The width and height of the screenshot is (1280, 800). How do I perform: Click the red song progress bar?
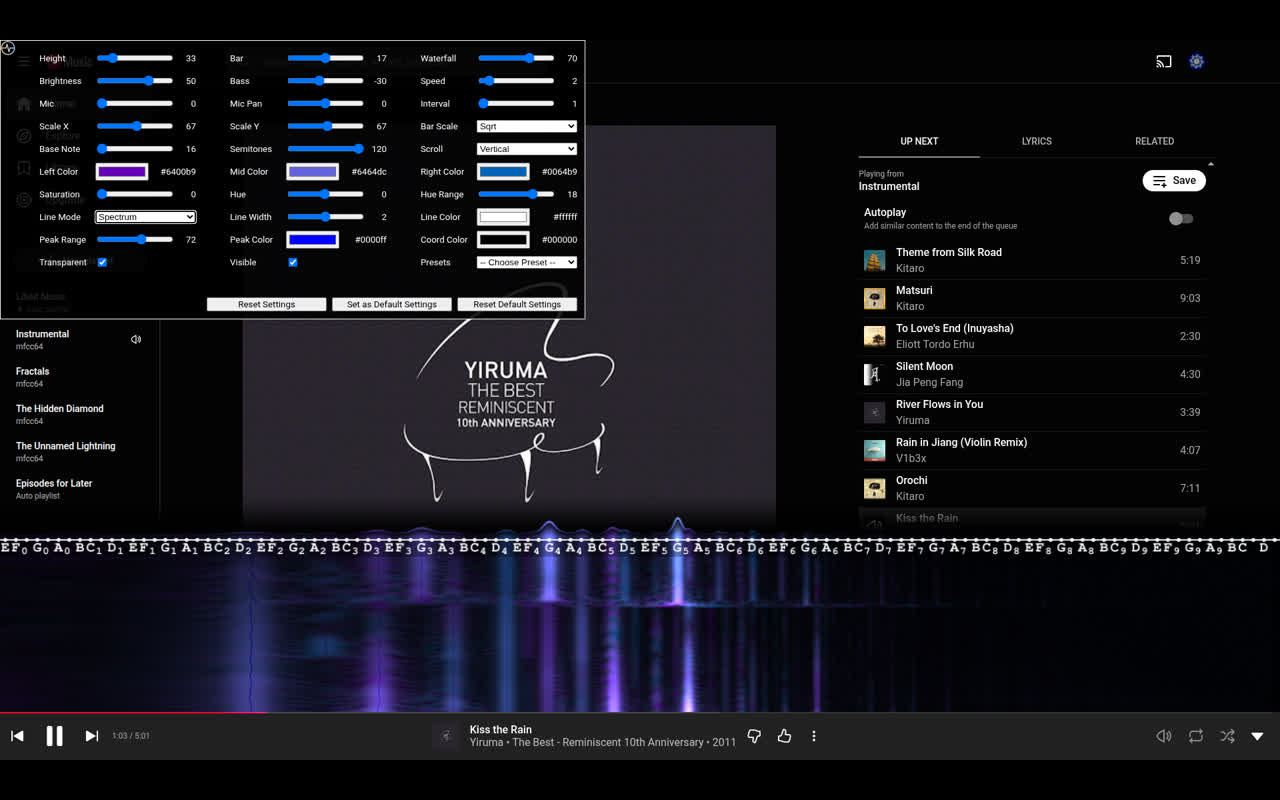click(133, 713)
